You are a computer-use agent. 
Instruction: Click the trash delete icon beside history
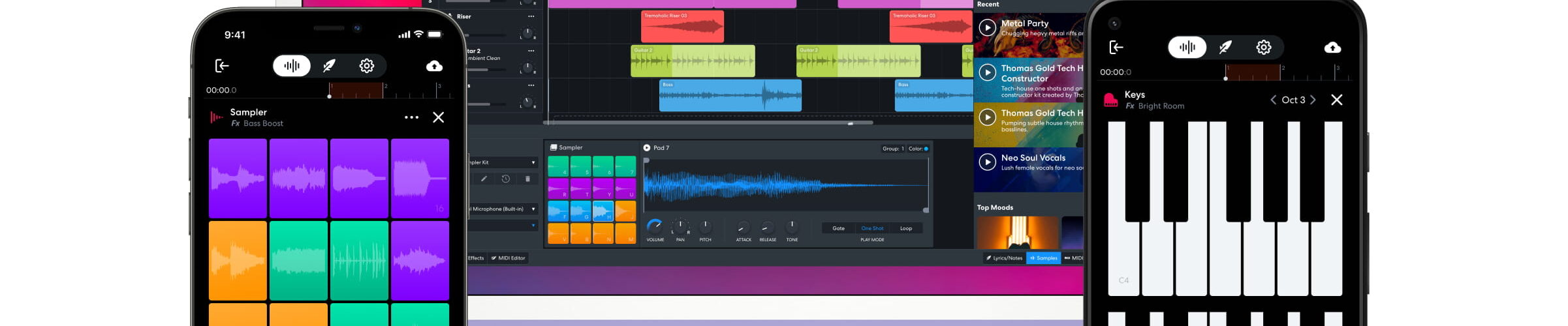point(527,179)
